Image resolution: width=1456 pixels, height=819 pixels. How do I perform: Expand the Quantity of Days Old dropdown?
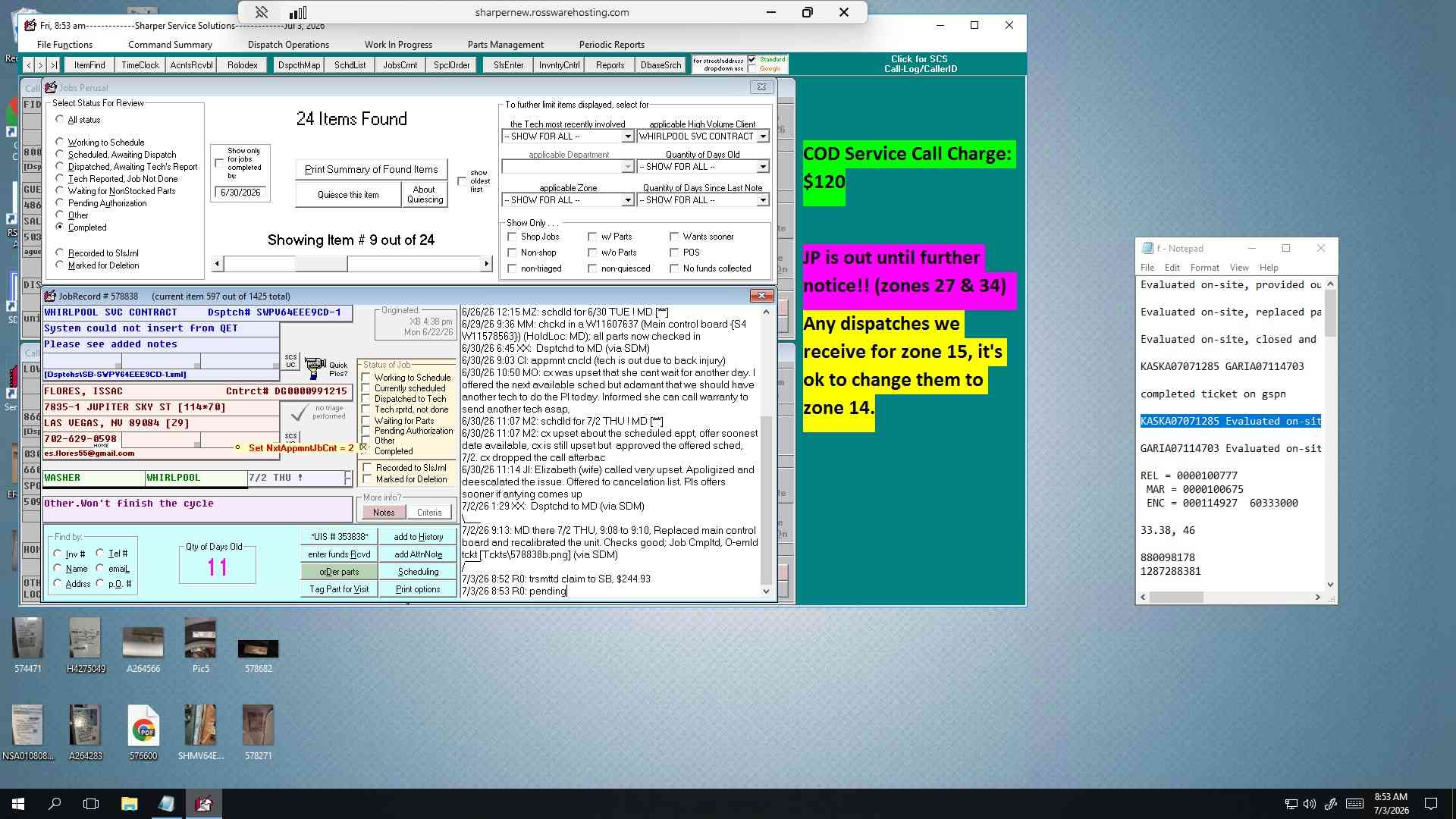tap(763, 167)
